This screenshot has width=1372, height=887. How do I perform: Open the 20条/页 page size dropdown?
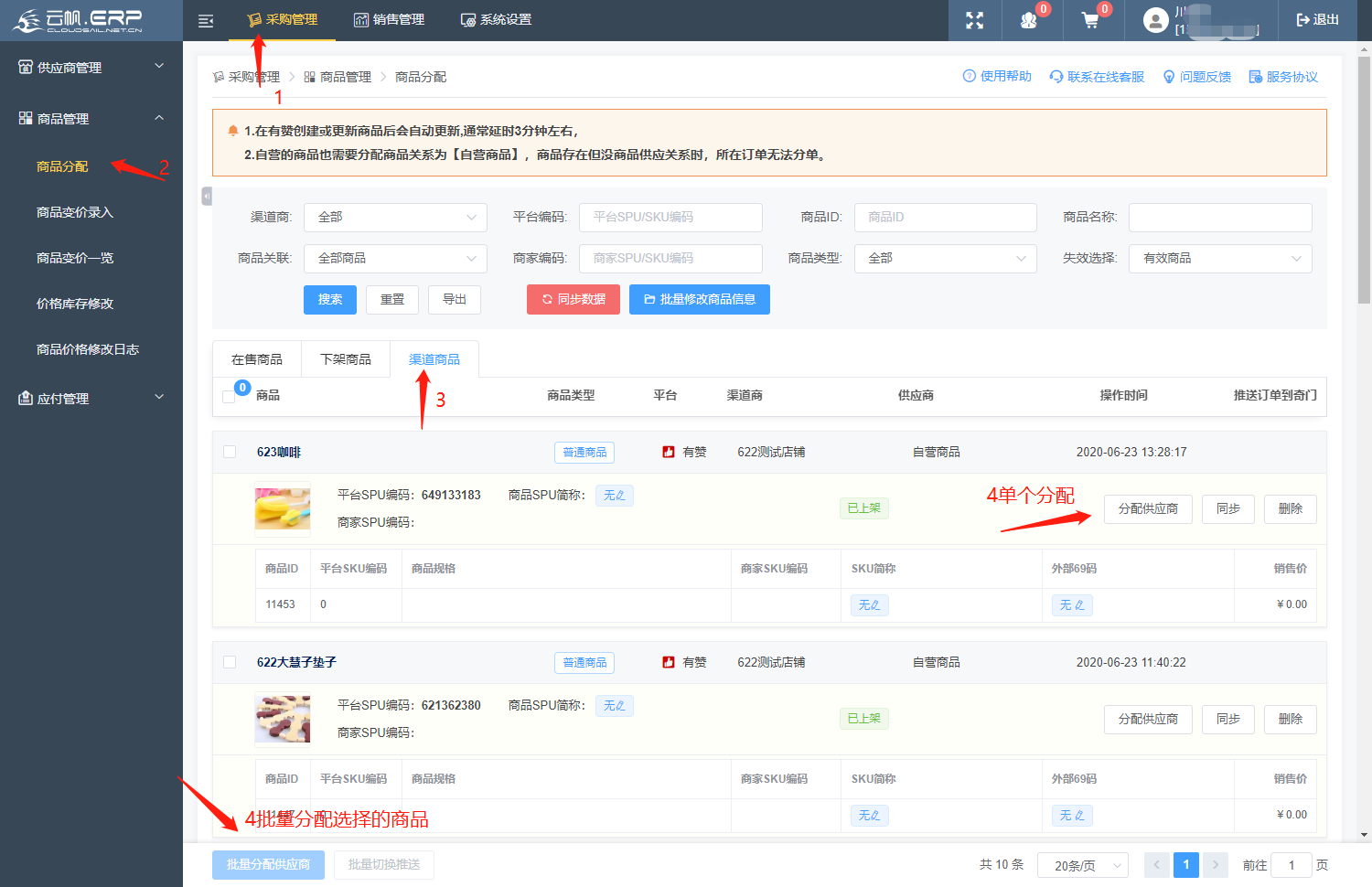[1083, 865]
